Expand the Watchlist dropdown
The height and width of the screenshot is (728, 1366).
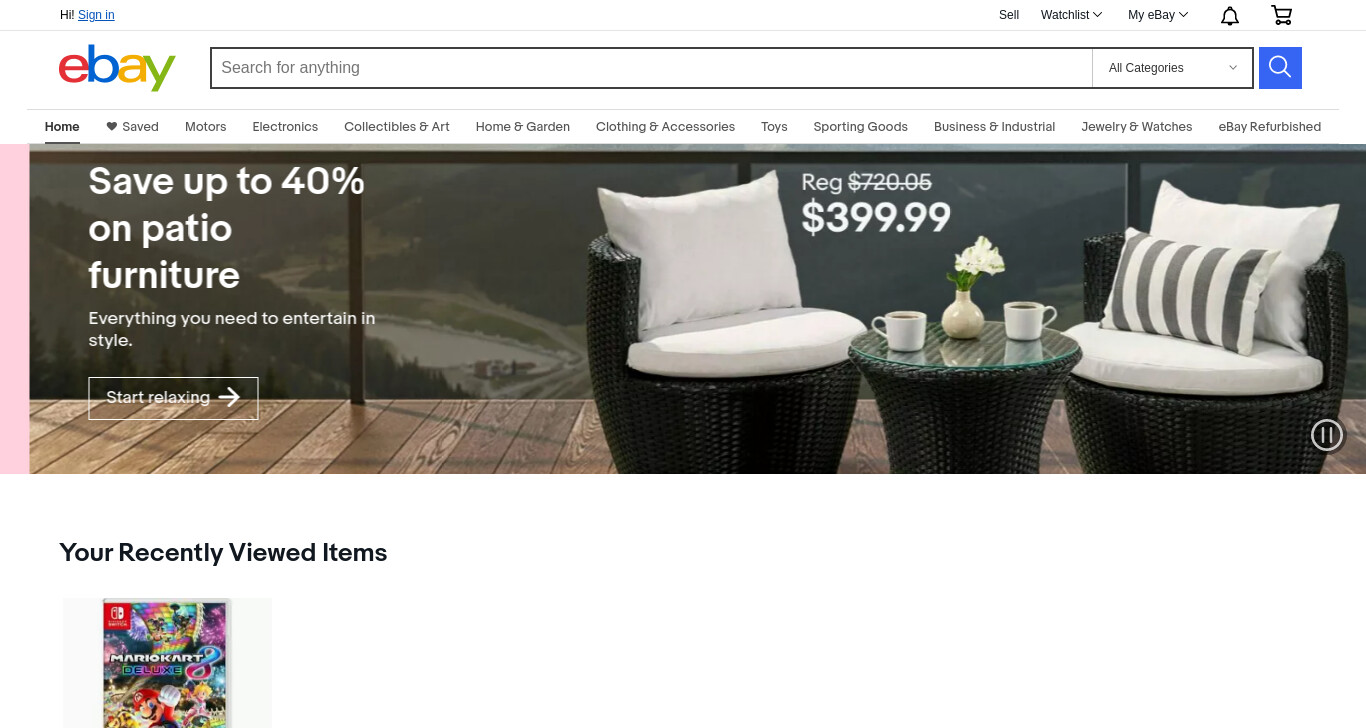(1071, 15)
